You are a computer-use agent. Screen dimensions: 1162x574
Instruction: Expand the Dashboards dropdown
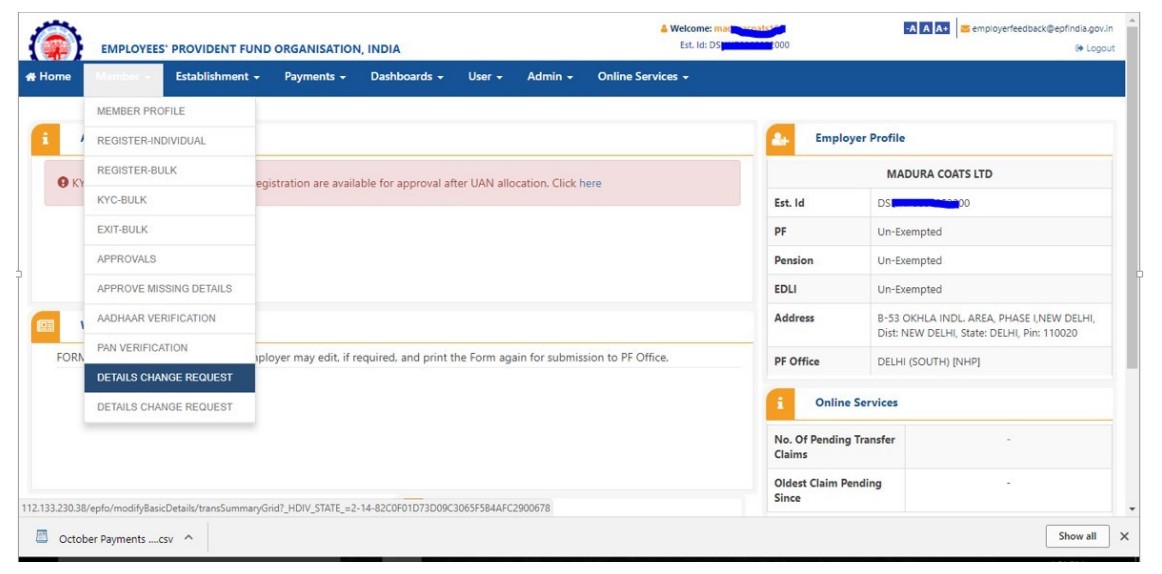[406, 77]
